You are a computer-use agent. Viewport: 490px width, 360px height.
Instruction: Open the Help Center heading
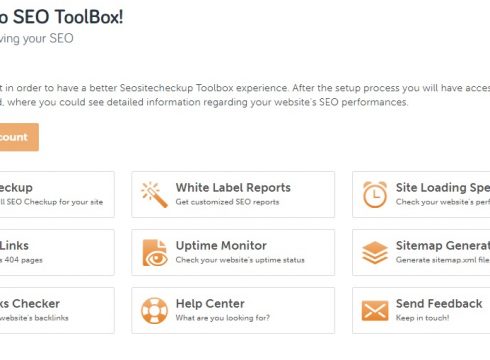pos(210,304)
